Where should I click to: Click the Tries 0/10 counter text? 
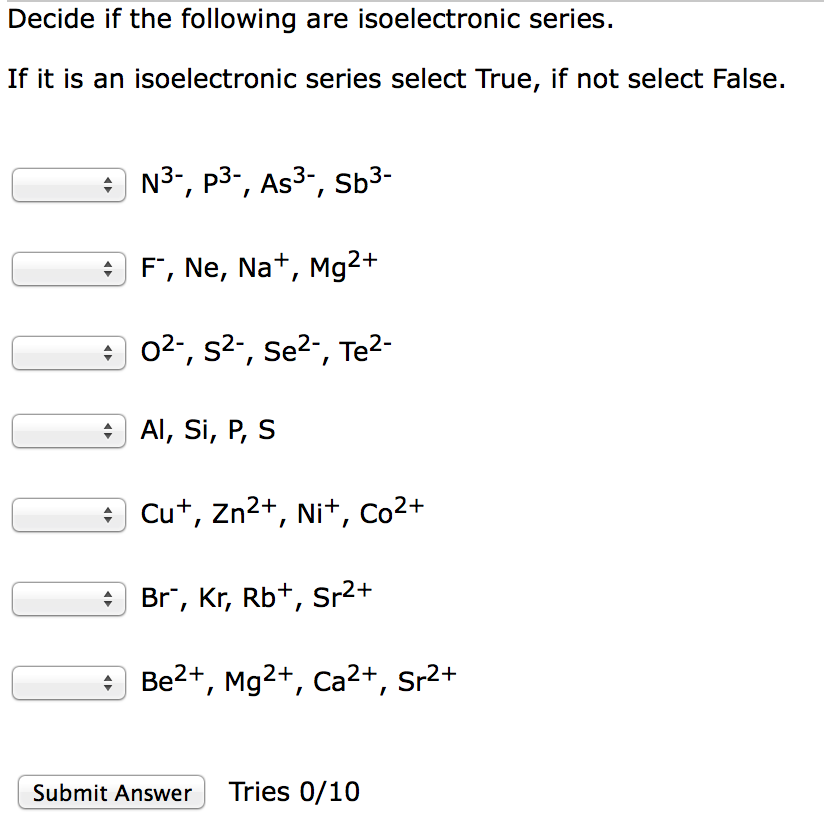(x=293, y=791)
